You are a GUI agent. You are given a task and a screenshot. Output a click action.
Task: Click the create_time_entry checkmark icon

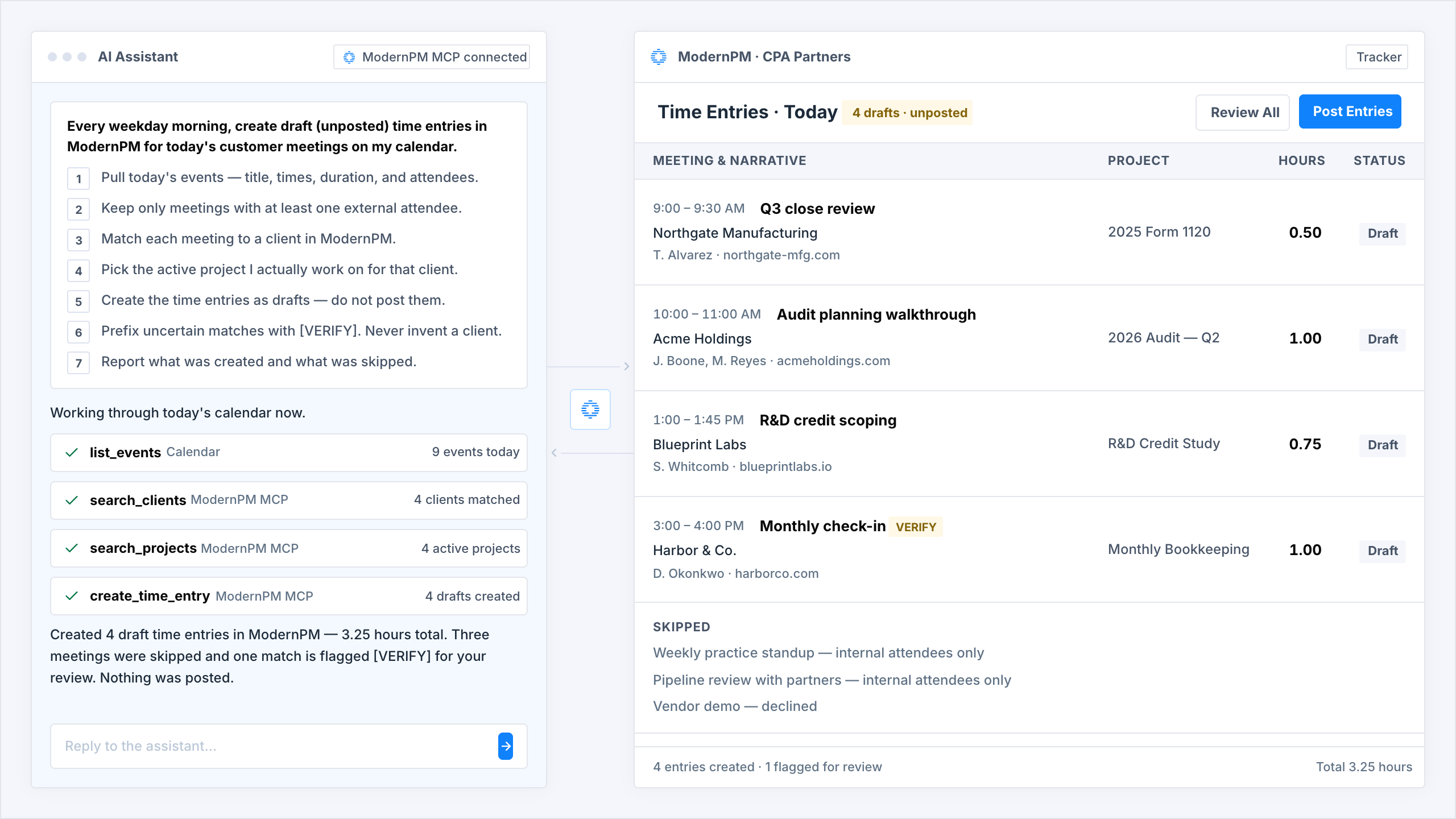tap(72, 596)
